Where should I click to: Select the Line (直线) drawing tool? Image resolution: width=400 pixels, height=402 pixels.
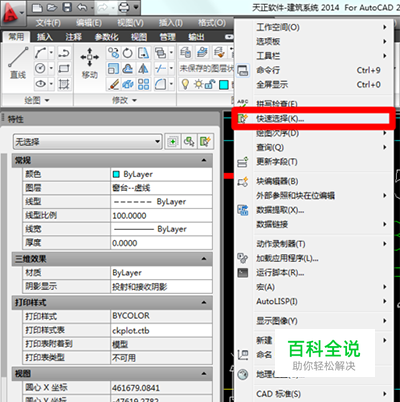(18, 63)
